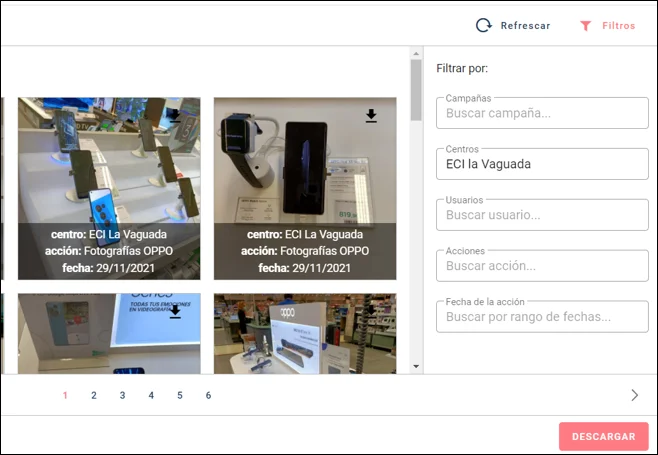Focus the Acciones search field
658x455 pixels.
point(542,266)
